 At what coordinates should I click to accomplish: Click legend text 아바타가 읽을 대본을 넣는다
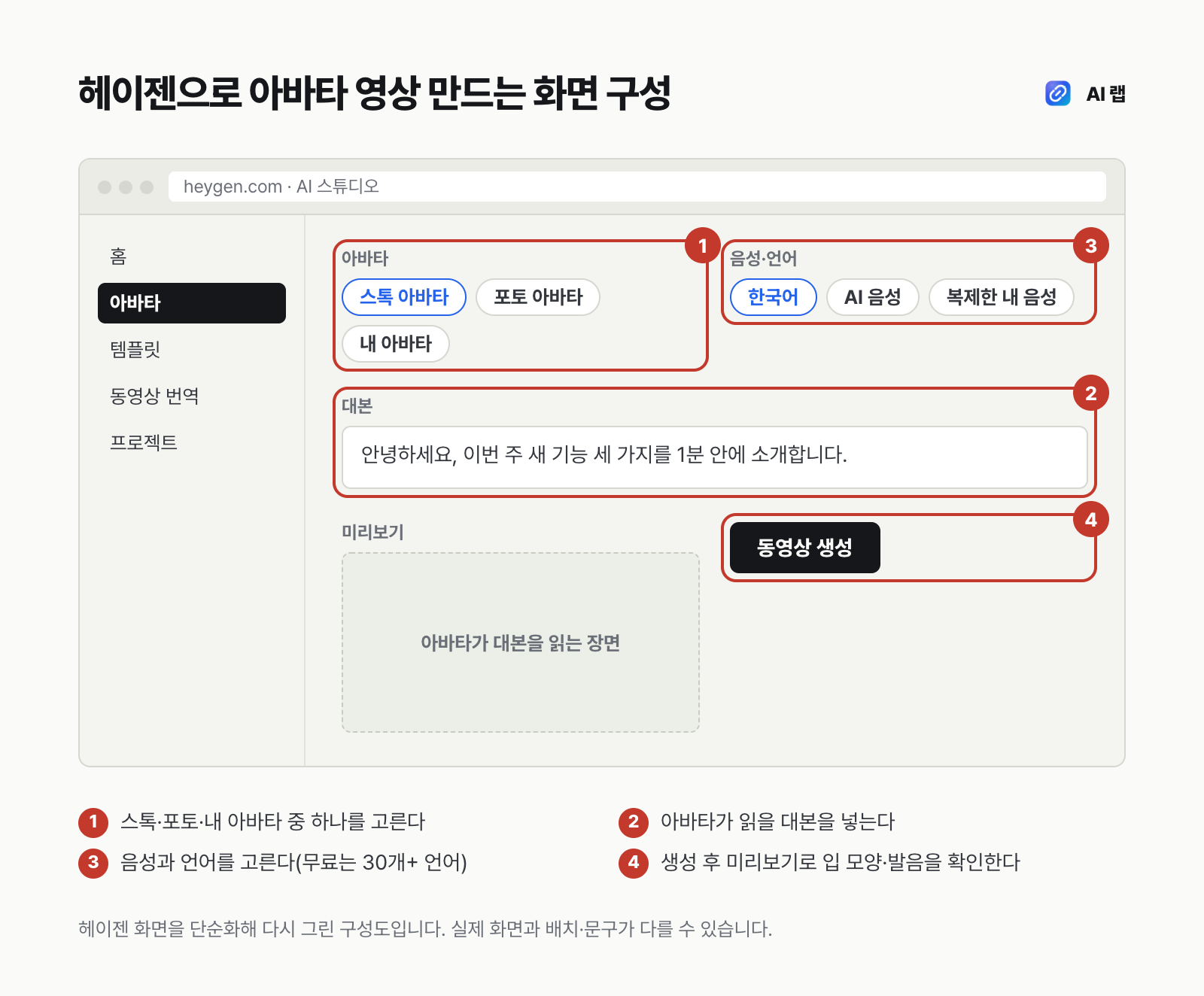coord(777,821)
